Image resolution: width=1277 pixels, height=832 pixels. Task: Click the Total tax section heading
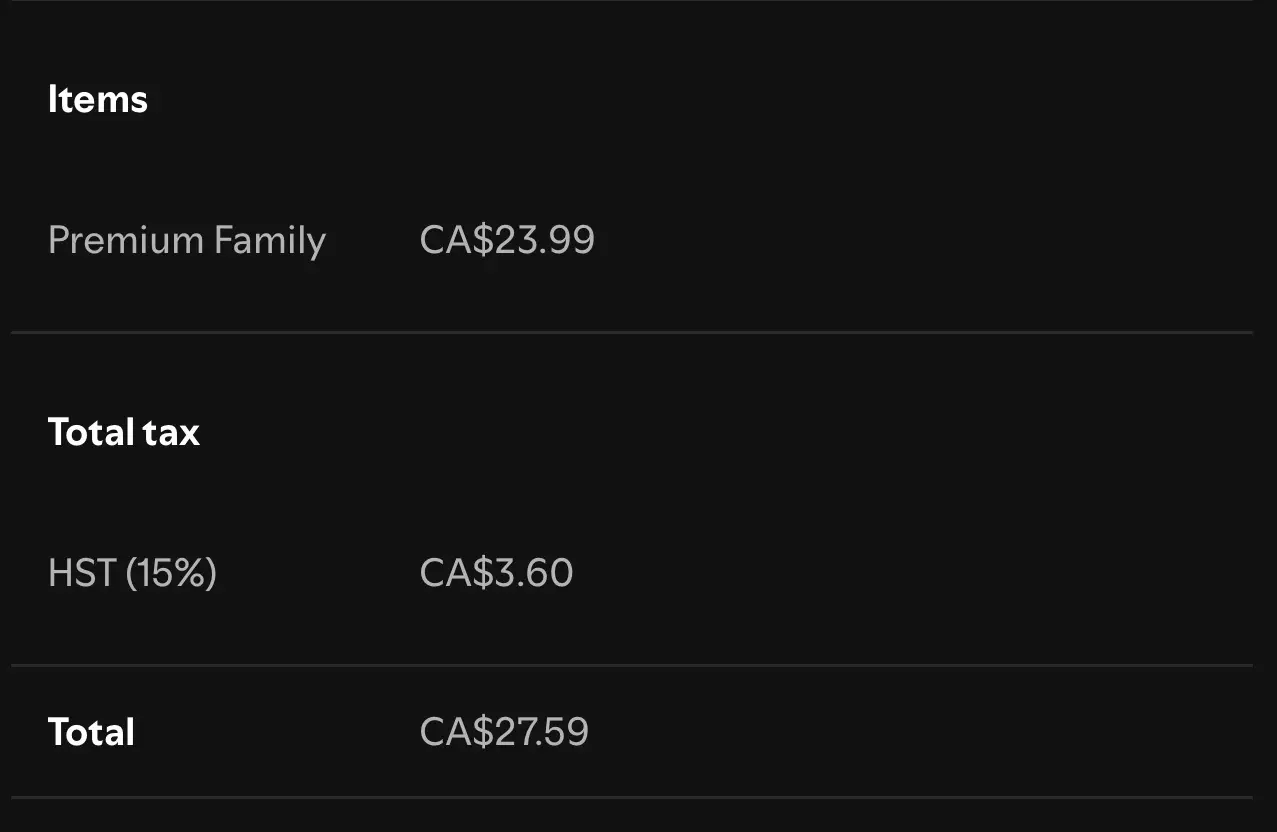click(x=124, y=432)
